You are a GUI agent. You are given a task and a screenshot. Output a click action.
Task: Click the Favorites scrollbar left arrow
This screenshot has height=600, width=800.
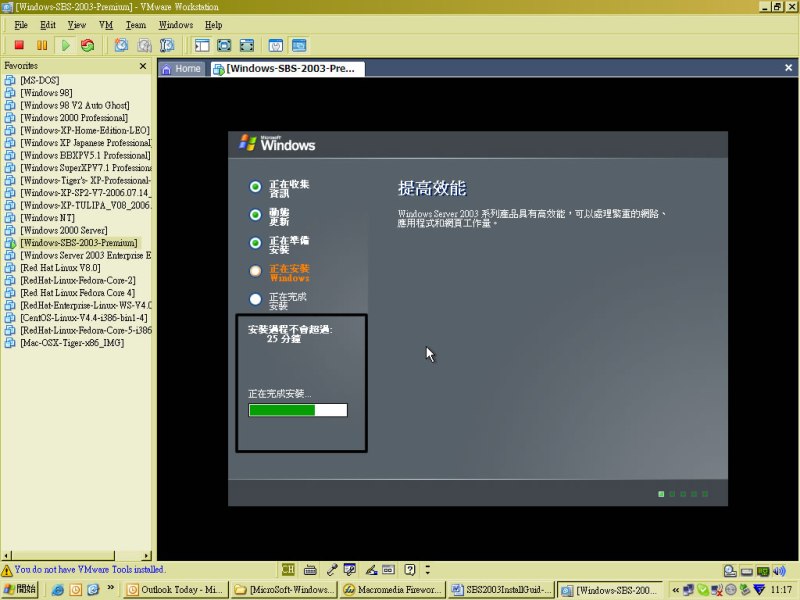coord(7,555)
